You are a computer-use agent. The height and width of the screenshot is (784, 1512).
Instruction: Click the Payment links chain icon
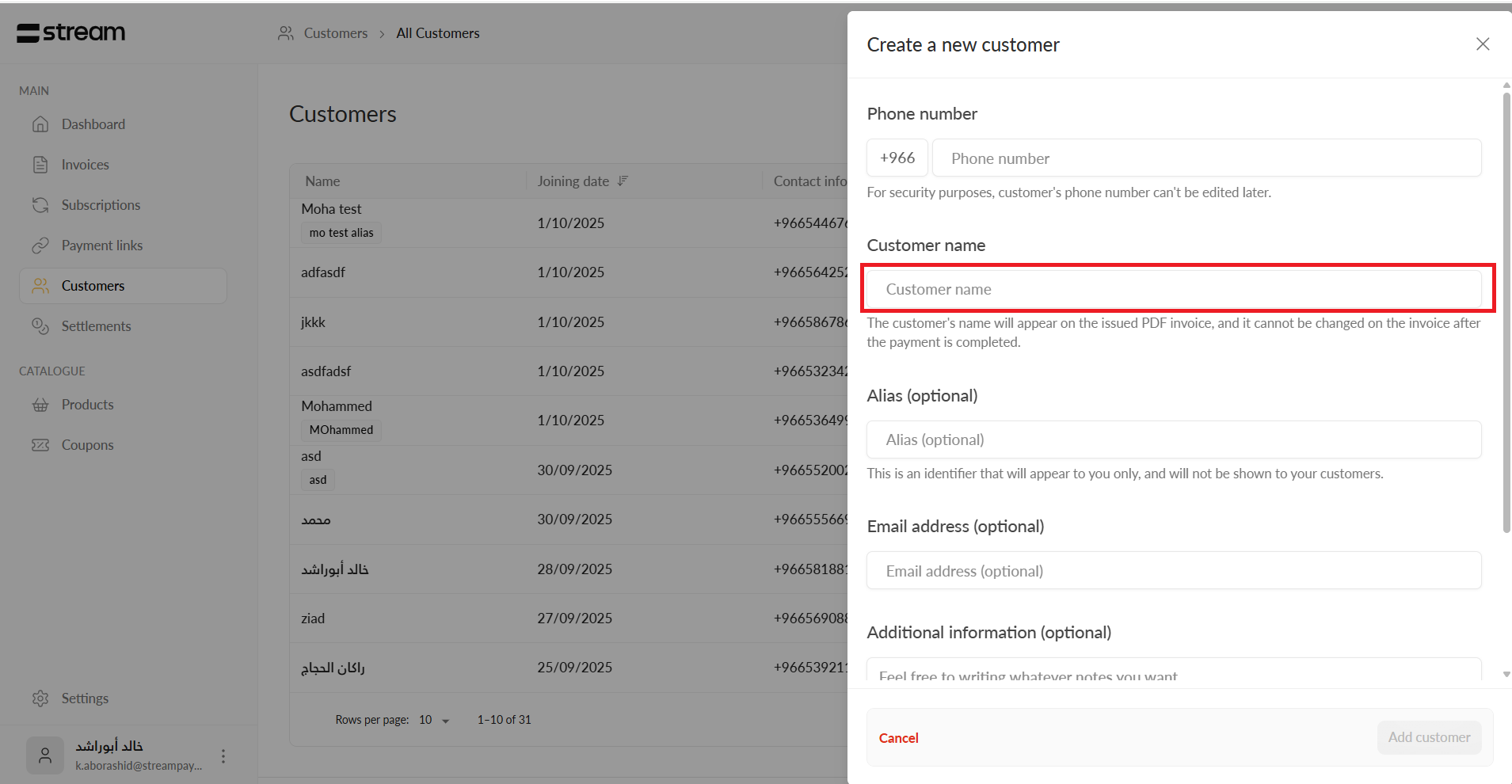40,245
